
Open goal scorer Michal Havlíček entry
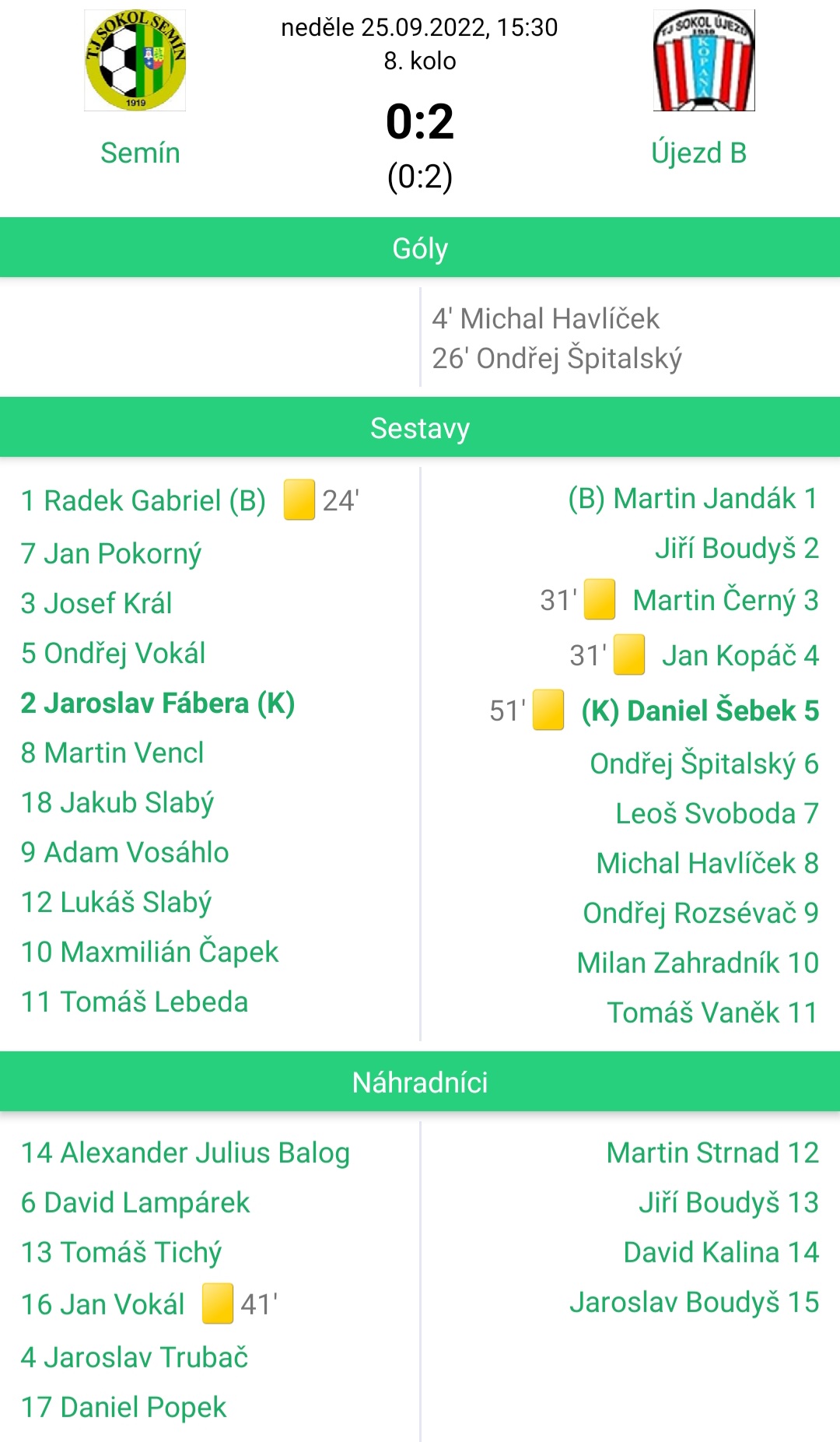click(545, 318)
